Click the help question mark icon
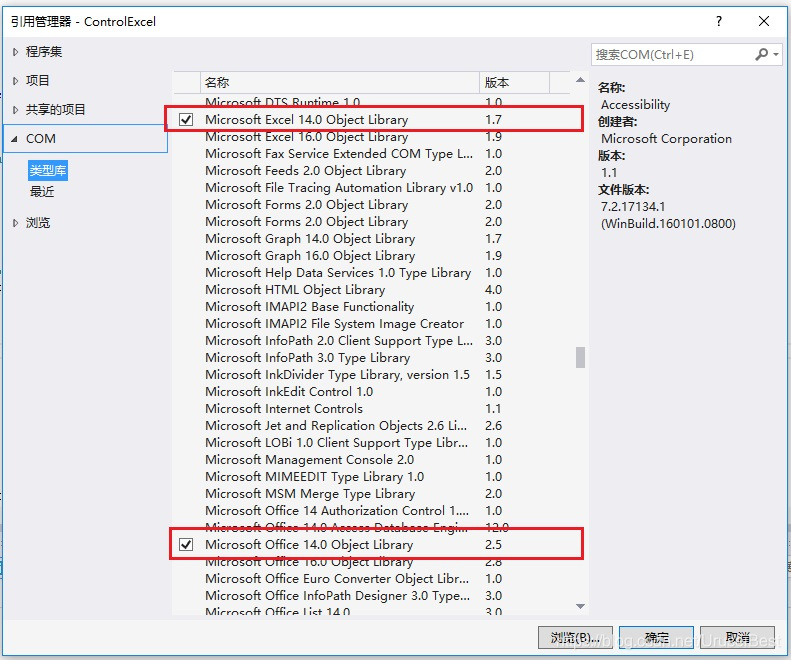The width and height of the screenshot is (791, 660). (719, 21)
